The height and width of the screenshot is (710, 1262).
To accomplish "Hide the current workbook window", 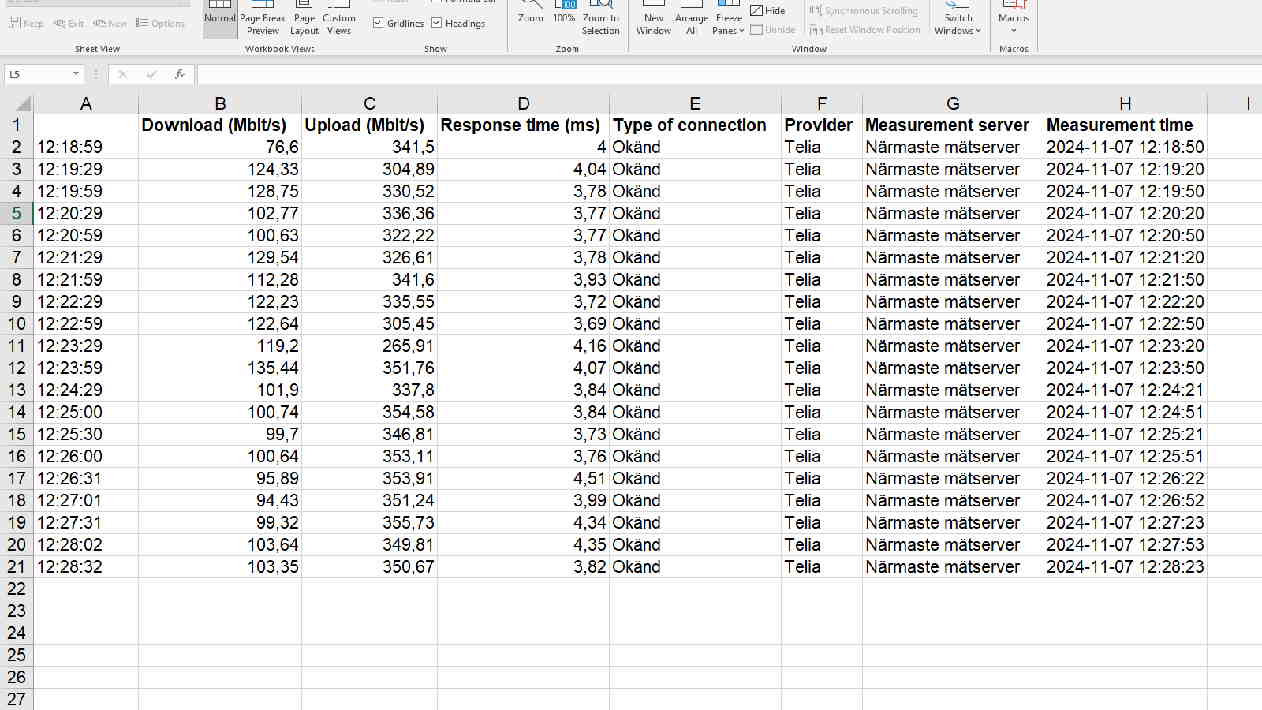I will point(769,10).
